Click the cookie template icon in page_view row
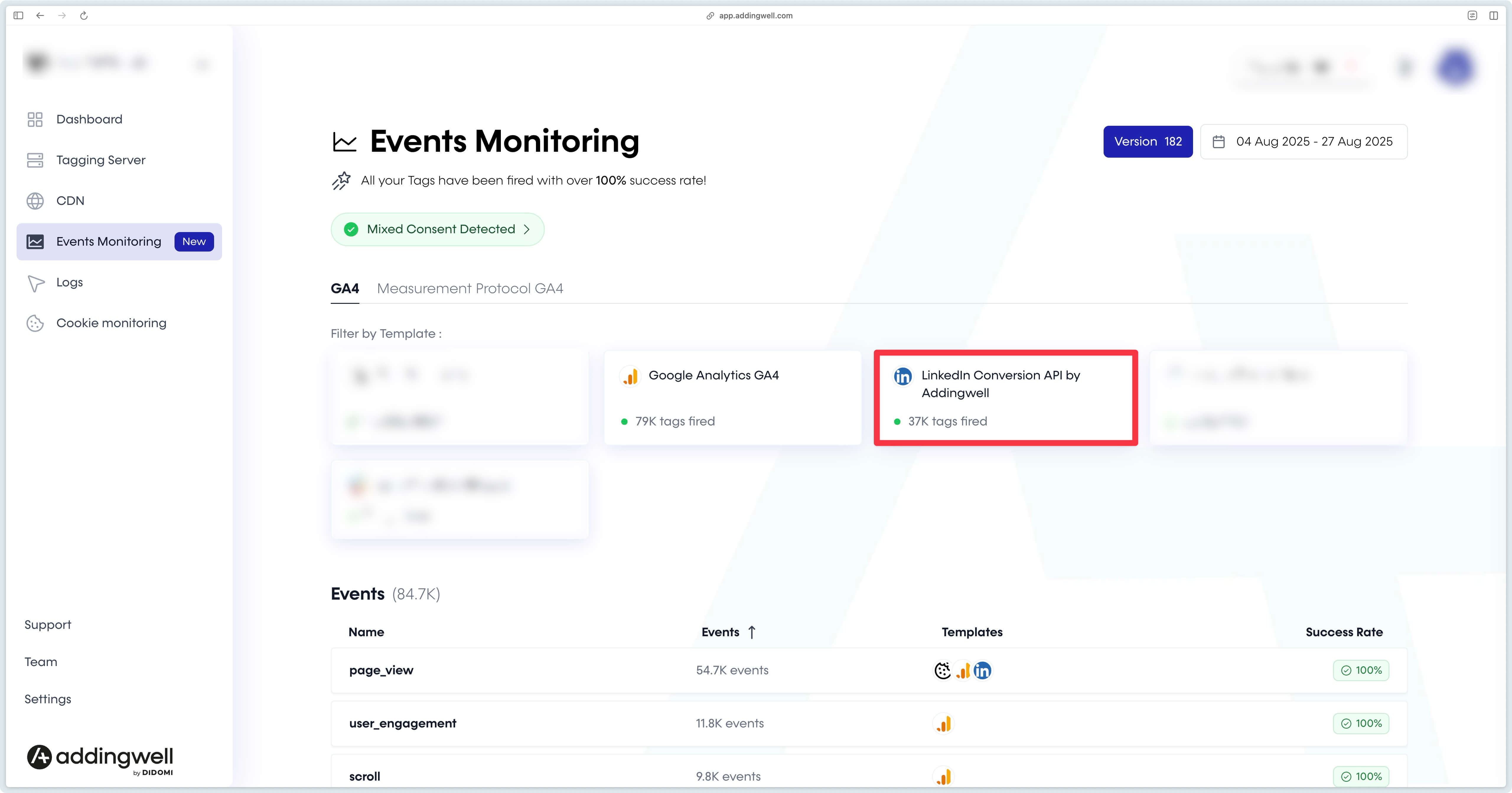 click(x=943, y=671)
